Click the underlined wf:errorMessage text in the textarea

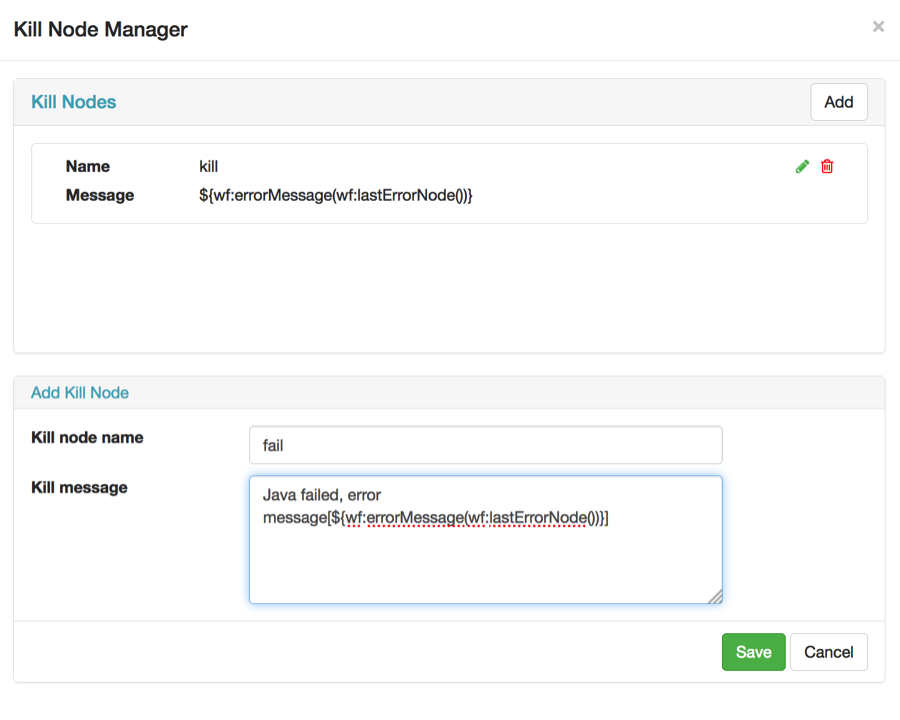[390, 518]
